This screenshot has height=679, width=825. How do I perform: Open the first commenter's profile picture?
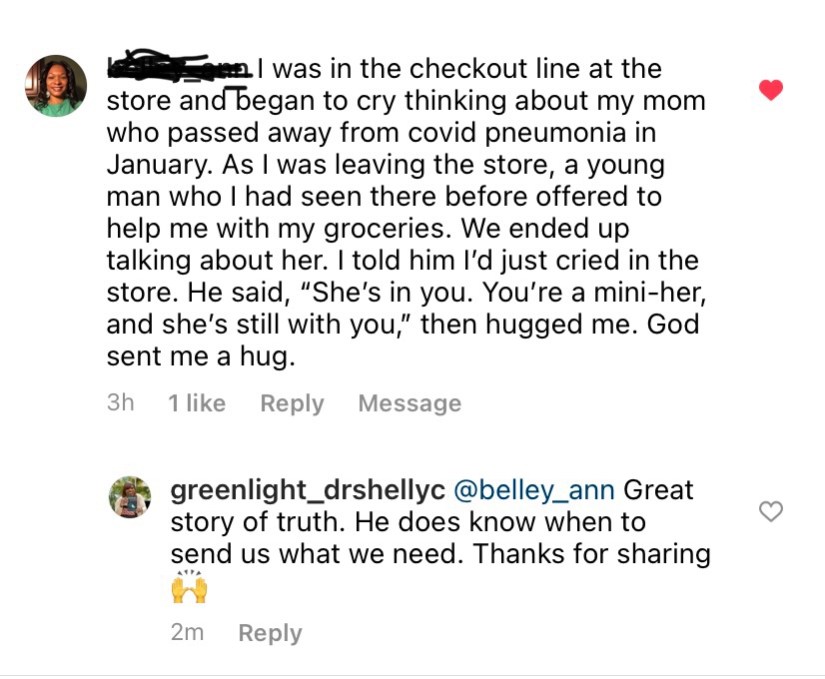(55, 86)
